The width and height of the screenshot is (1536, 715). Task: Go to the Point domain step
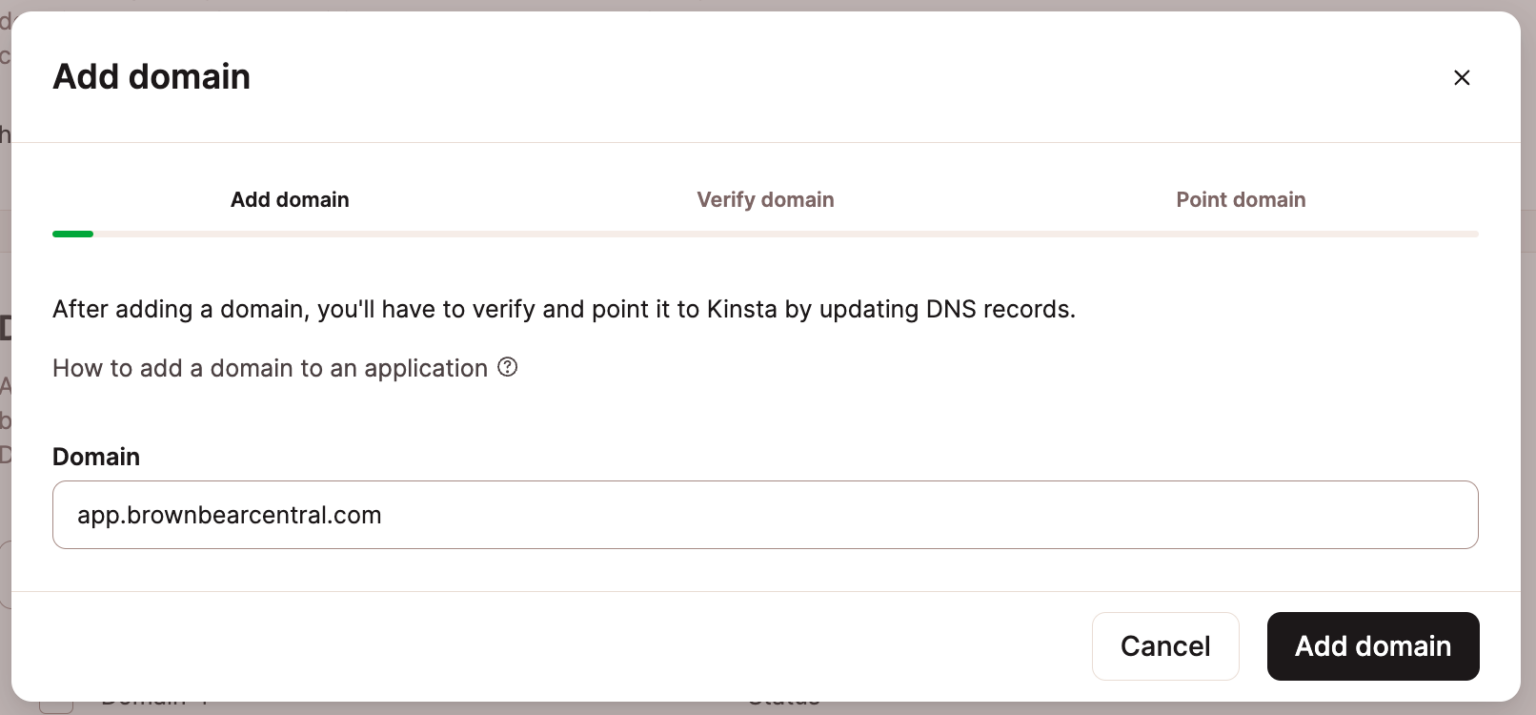tap(1240, 200)
